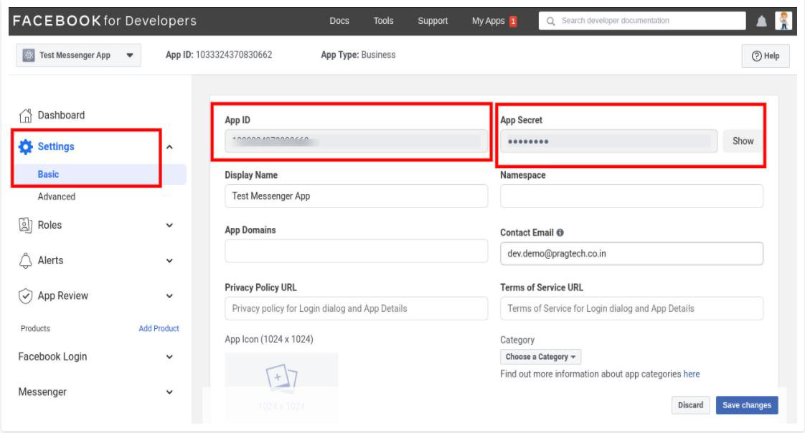
Task: Click the Display Name field
Action: pyautogui.click(x=356, y=196)
